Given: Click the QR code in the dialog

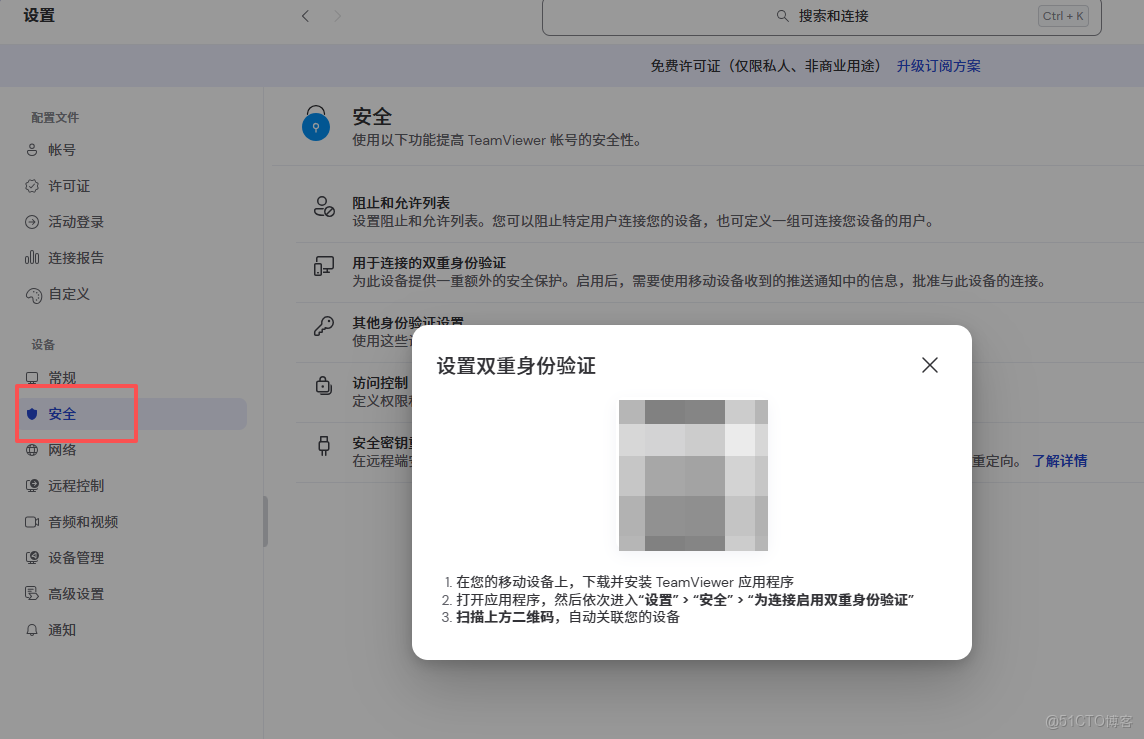Looking at the screenshot, I should coord(693,477).
